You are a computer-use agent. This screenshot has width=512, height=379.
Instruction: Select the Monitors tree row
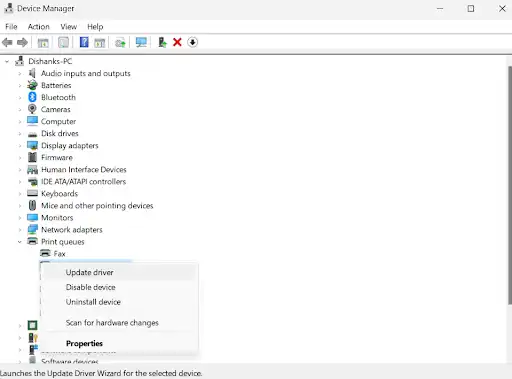[57, 218]
